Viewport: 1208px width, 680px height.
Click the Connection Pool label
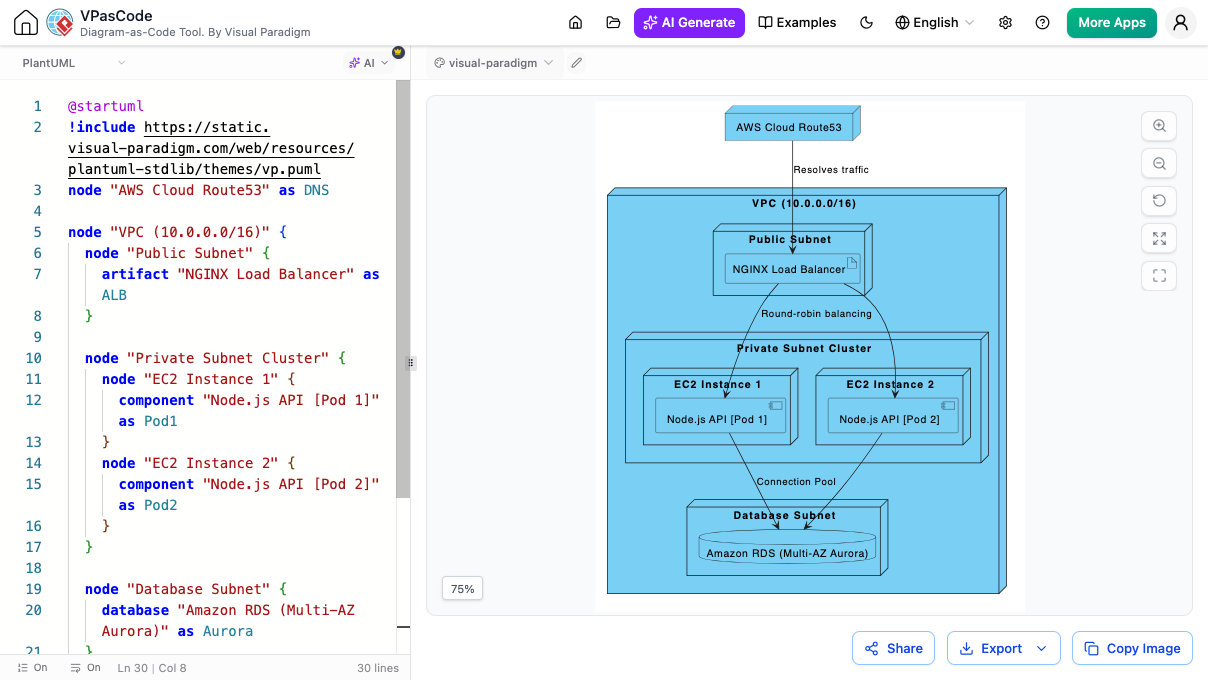pos(796,481)
